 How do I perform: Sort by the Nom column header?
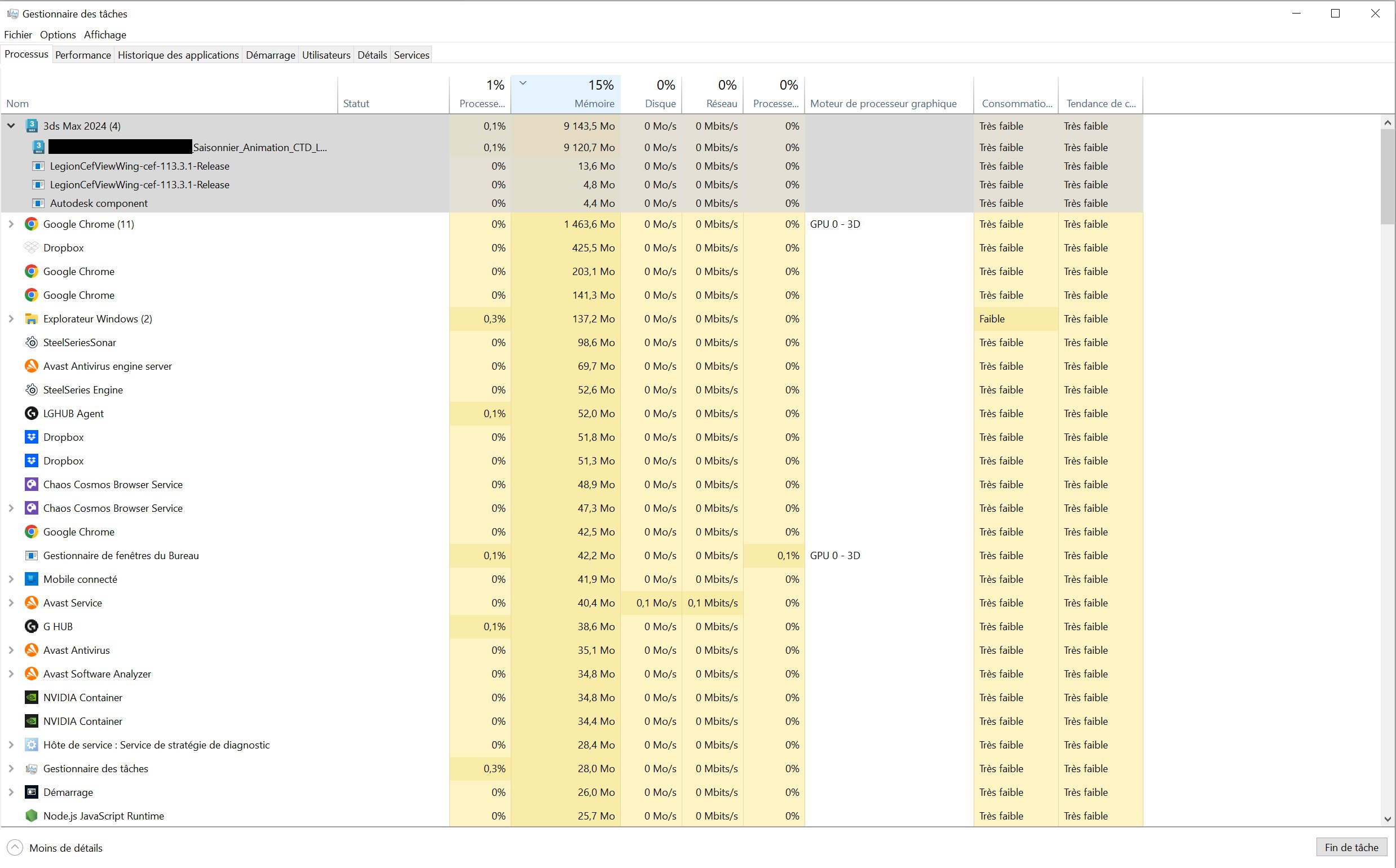click(x=169, y=94)
